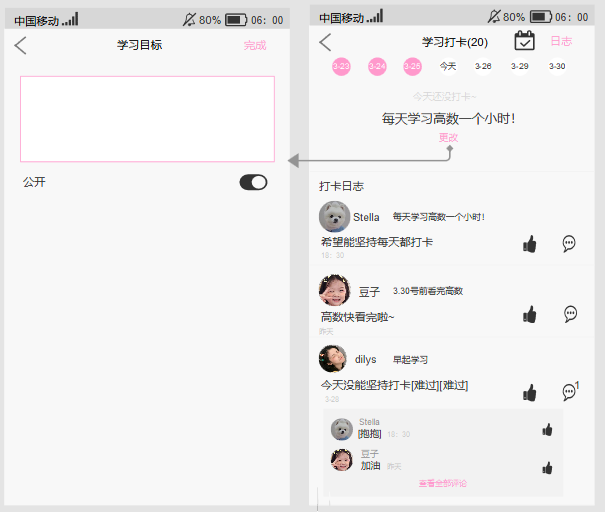The width and height of the screenshot is (605, 512).
Task: Toggle the 公开 public switch
Action: 253,182
